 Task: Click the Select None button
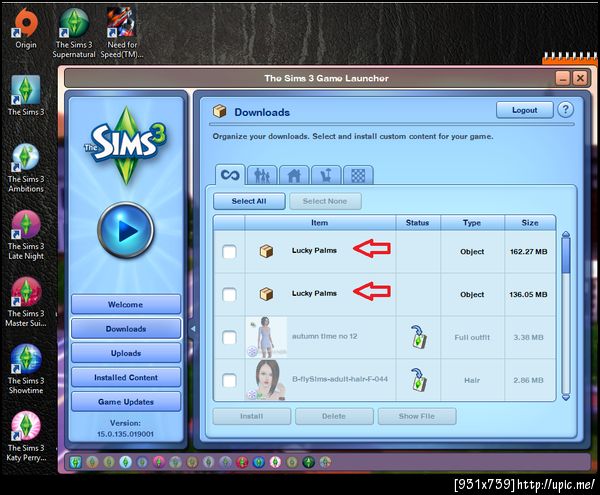click(325, 201)
